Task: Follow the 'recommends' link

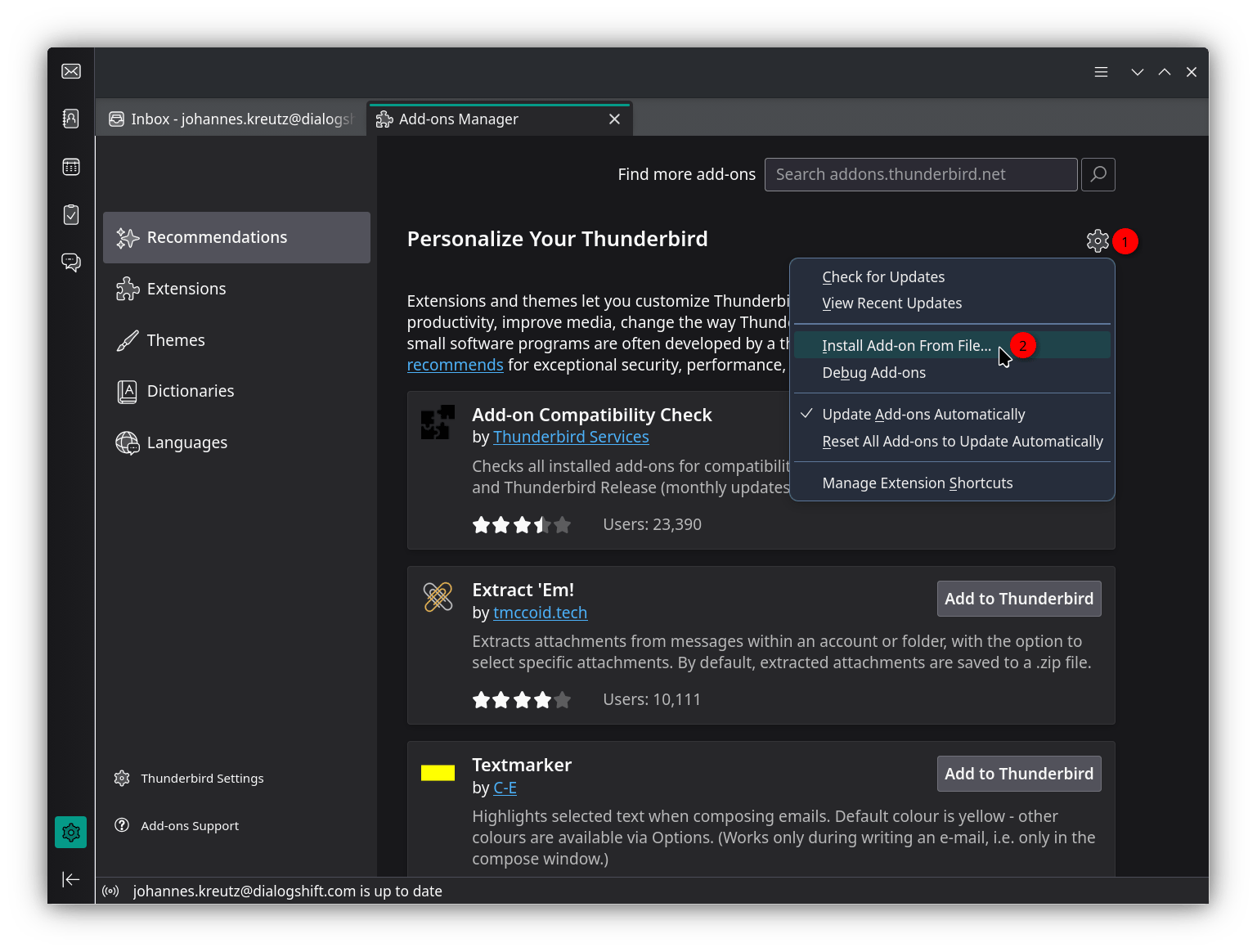Action: [x=455, y=365]
